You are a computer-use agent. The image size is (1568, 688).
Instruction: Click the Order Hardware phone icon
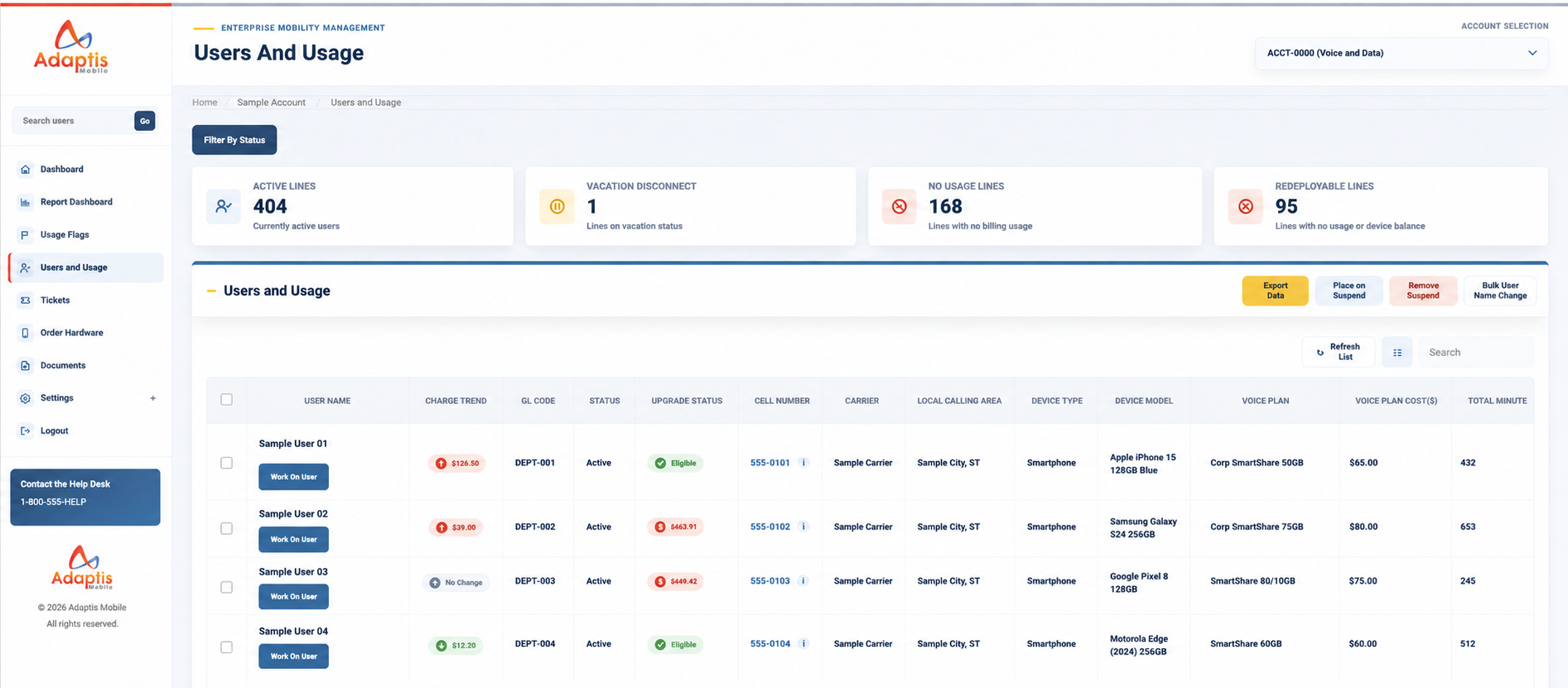click(x=25, y=333)
